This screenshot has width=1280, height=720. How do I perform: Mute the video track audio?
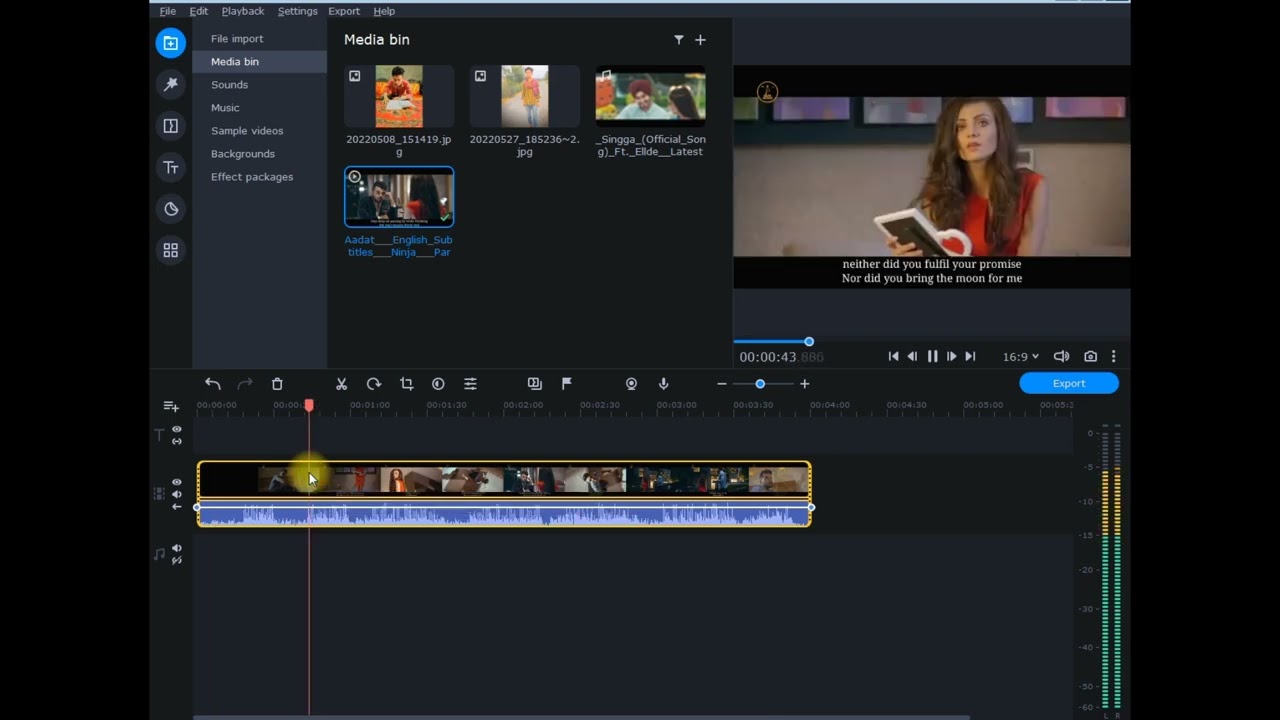click(x=177, y=494)
